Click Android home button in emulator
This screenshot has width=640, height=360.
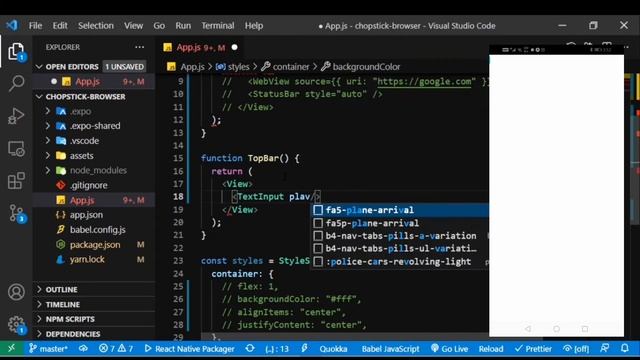click(556, 329)
